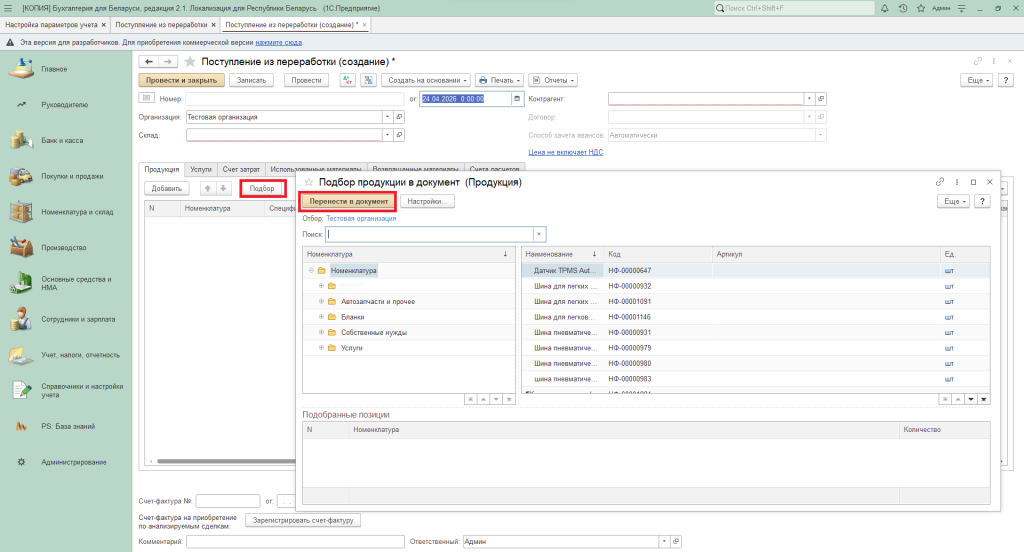
Task: Open the Производство section in sidebar
Action: (x=63, y=247)
